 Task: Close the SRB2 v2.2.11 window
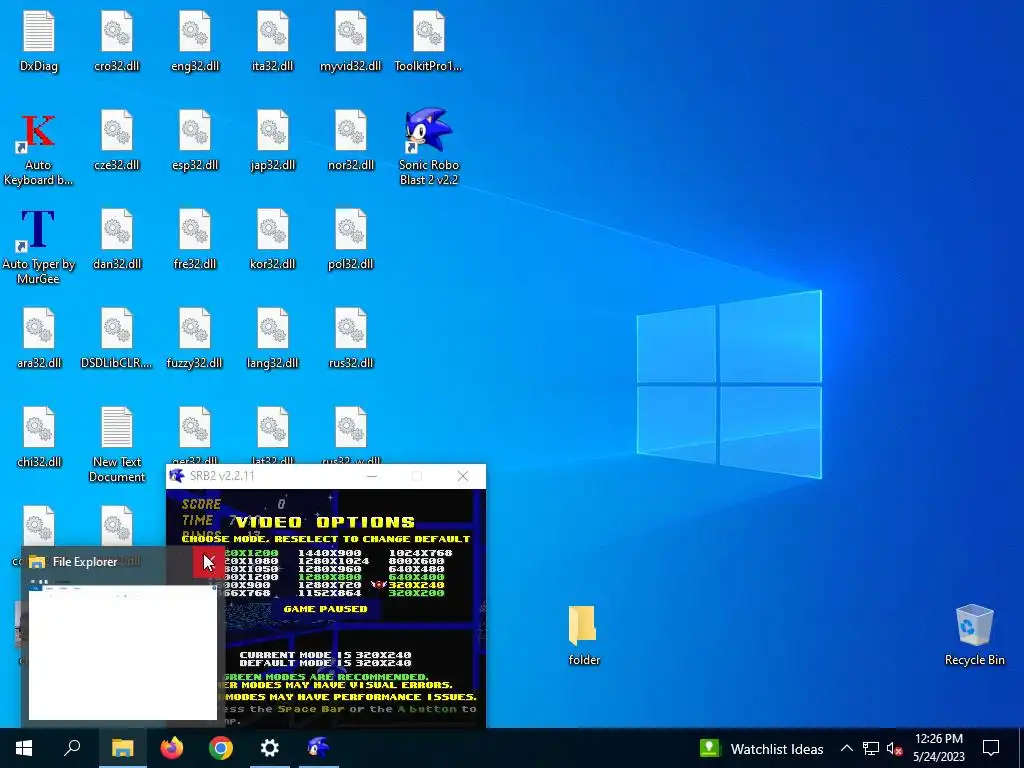(463, 476)
